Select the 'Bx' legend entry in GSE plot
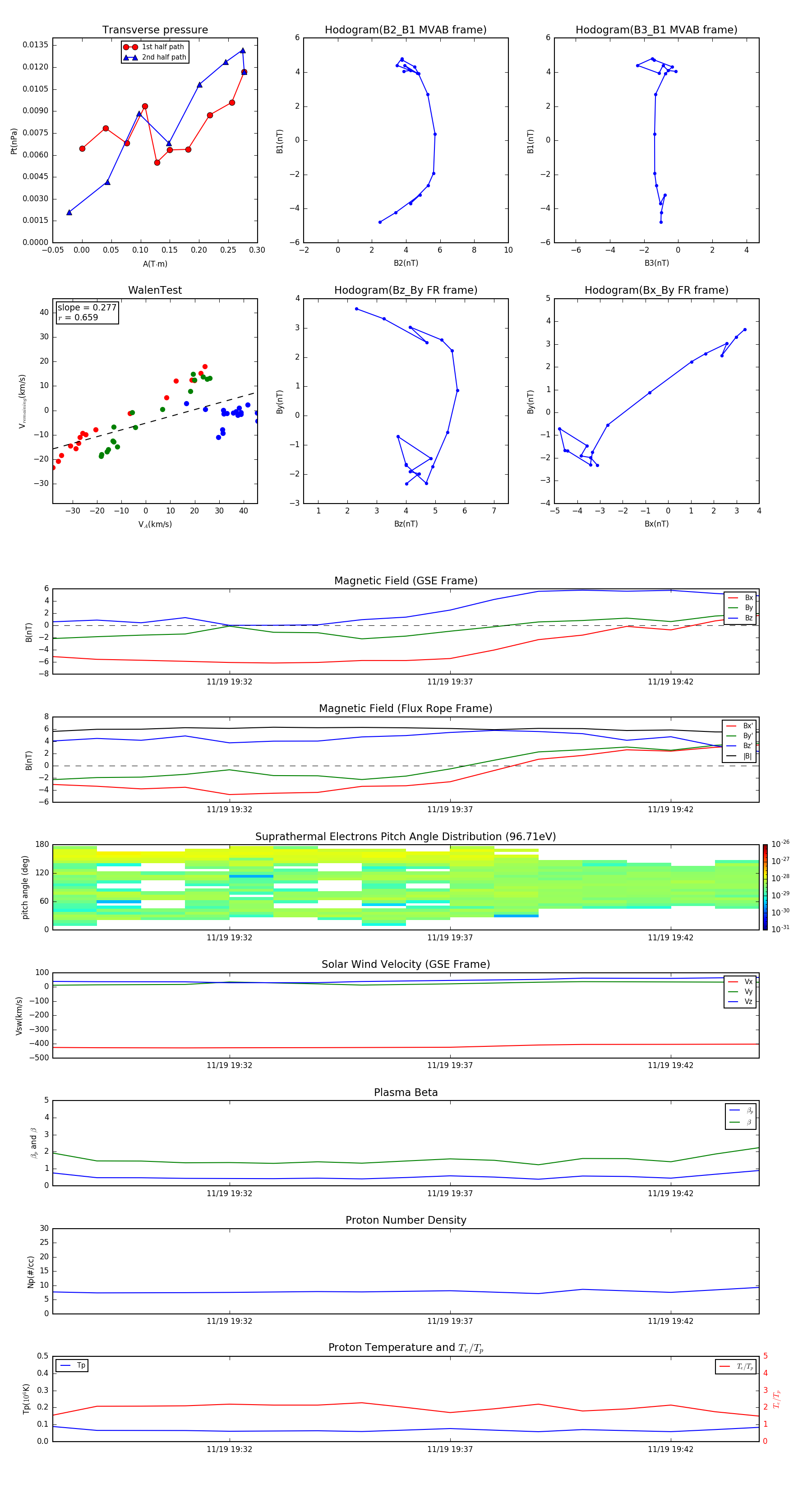Screen dimensions: 812x1489 [x=740, y=598]
